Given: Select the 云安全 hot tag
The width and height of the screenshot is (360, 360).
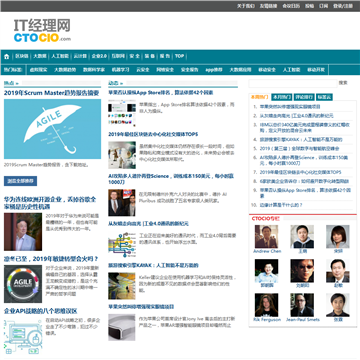Looking at the screenshot, I should [x=143, y=70].
